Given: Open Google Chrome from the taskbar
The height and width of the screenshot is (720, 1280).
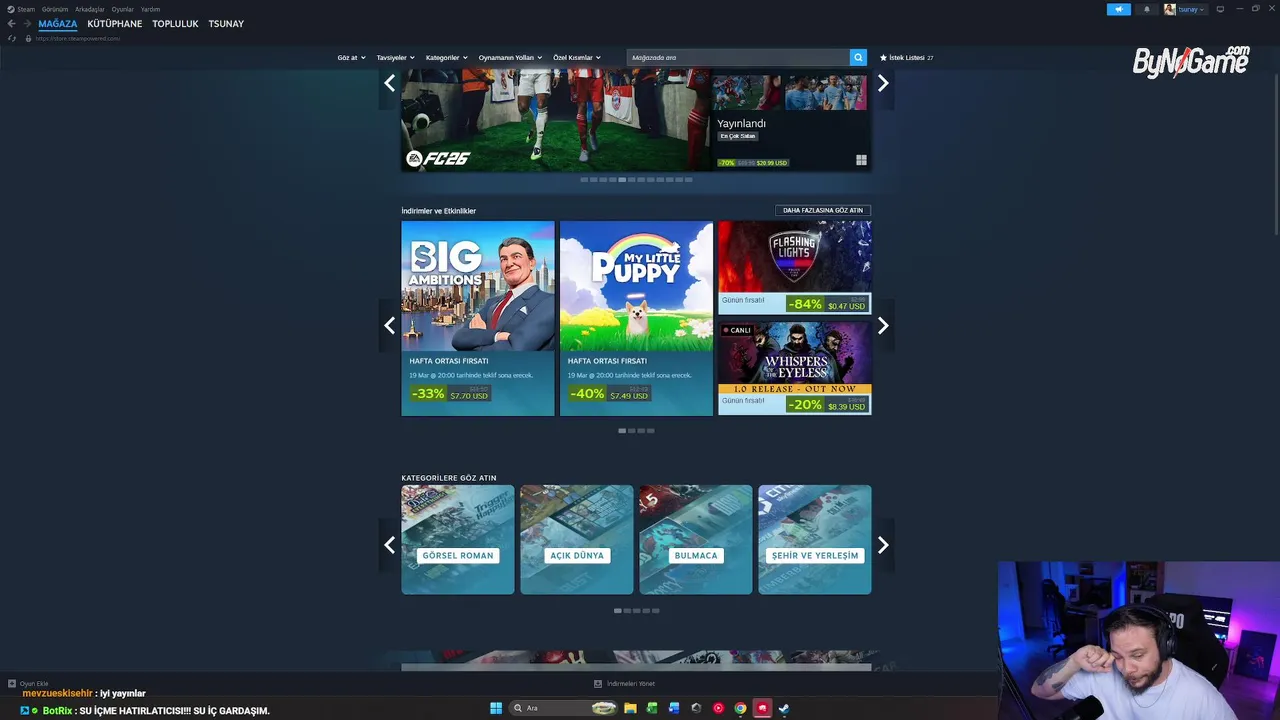Looking at the screenshot, I should pos(740,708).
